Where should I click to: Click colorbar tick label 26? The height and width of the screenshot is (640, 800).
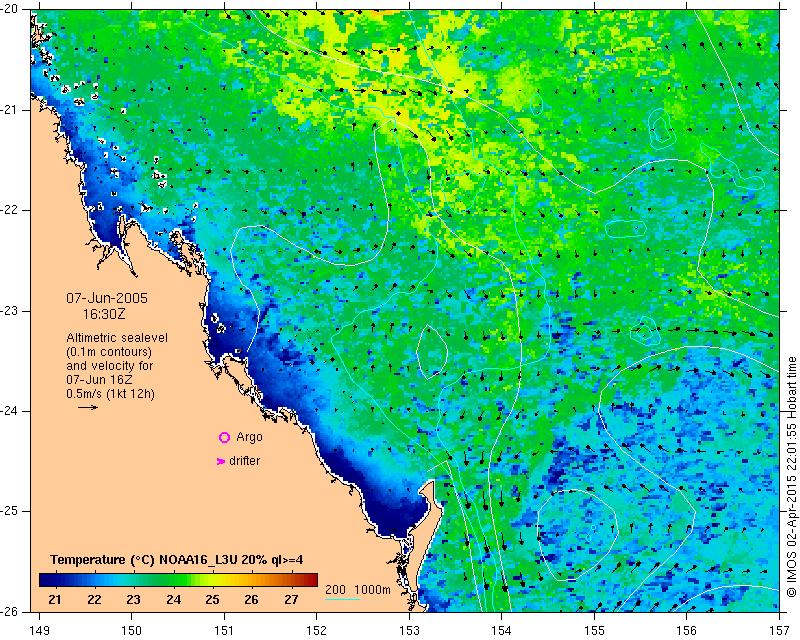[x=251, y=600]
